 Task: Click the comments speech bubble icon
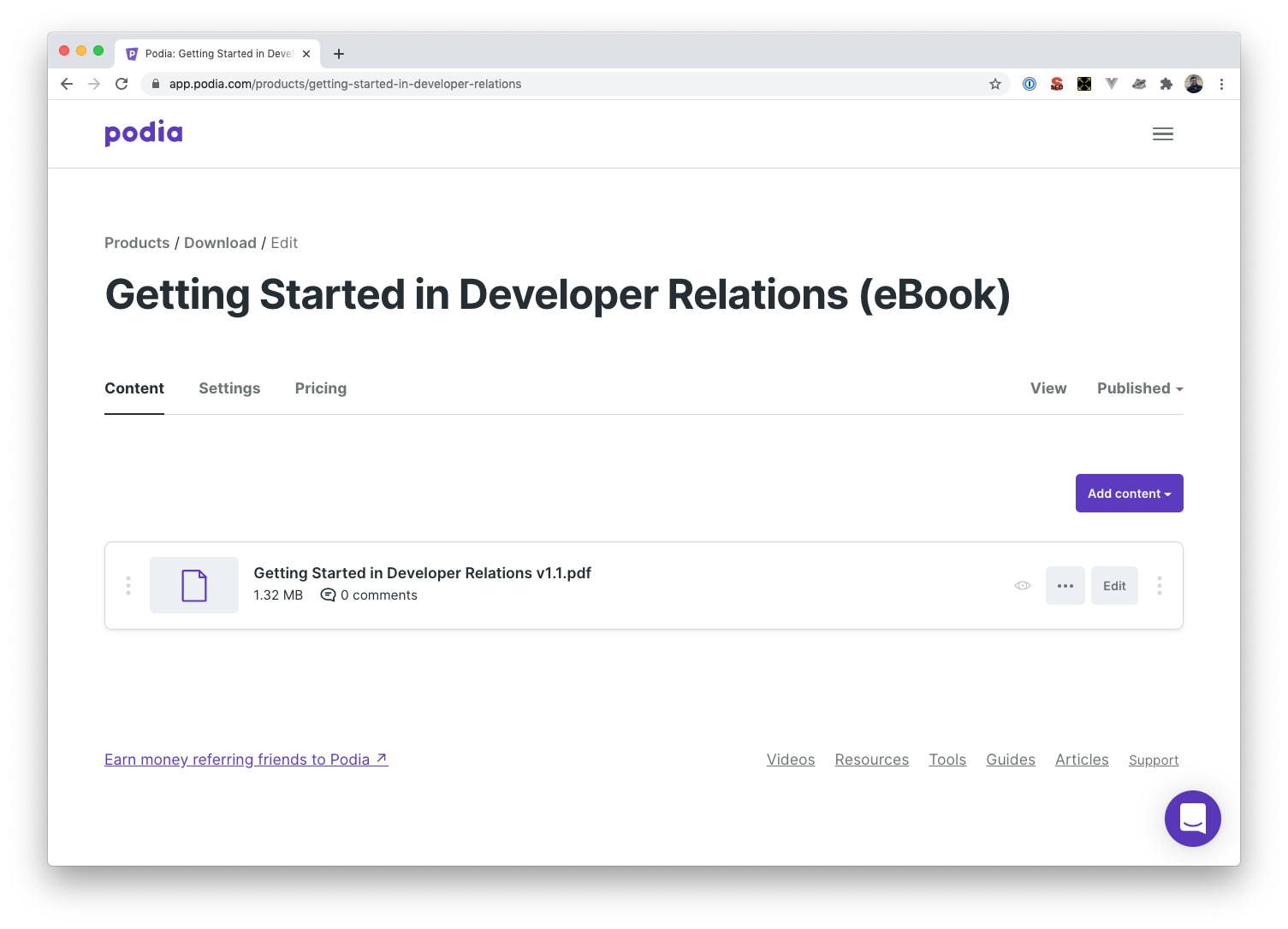tap(328, 595)
